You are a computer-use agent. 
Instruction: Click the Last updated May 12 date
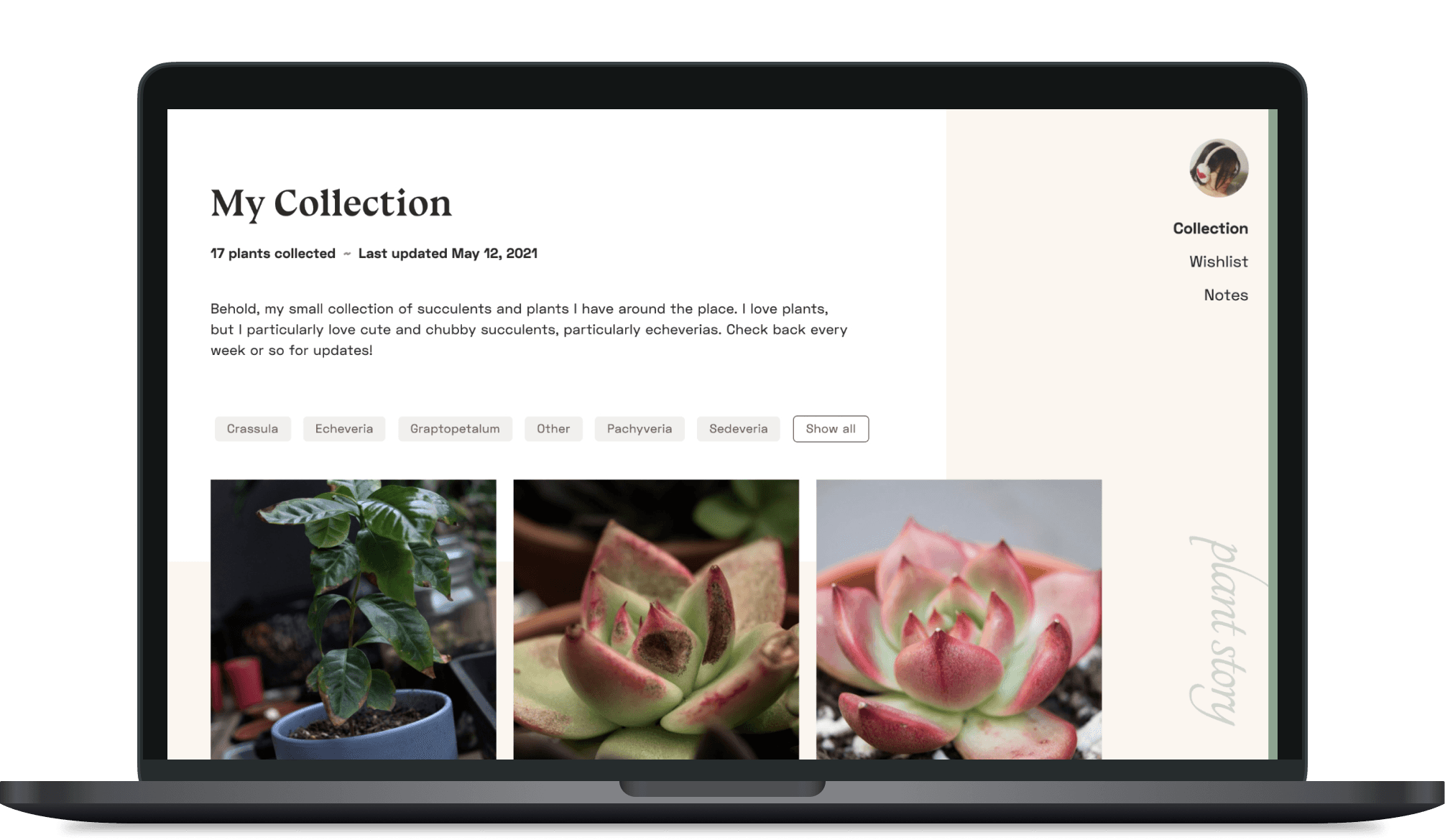(448, 254)
